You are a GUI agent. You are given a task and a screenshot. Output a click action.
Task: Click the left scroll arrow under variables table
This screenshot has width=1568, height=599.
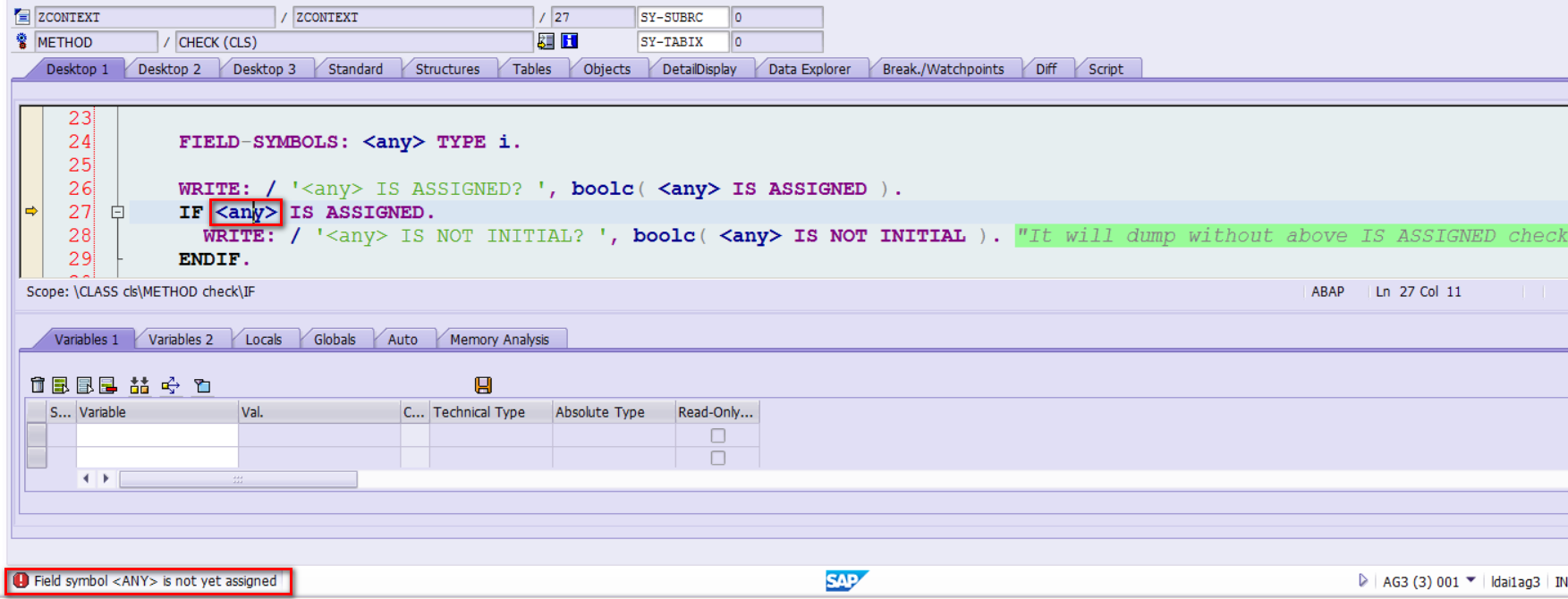[86, 479]
